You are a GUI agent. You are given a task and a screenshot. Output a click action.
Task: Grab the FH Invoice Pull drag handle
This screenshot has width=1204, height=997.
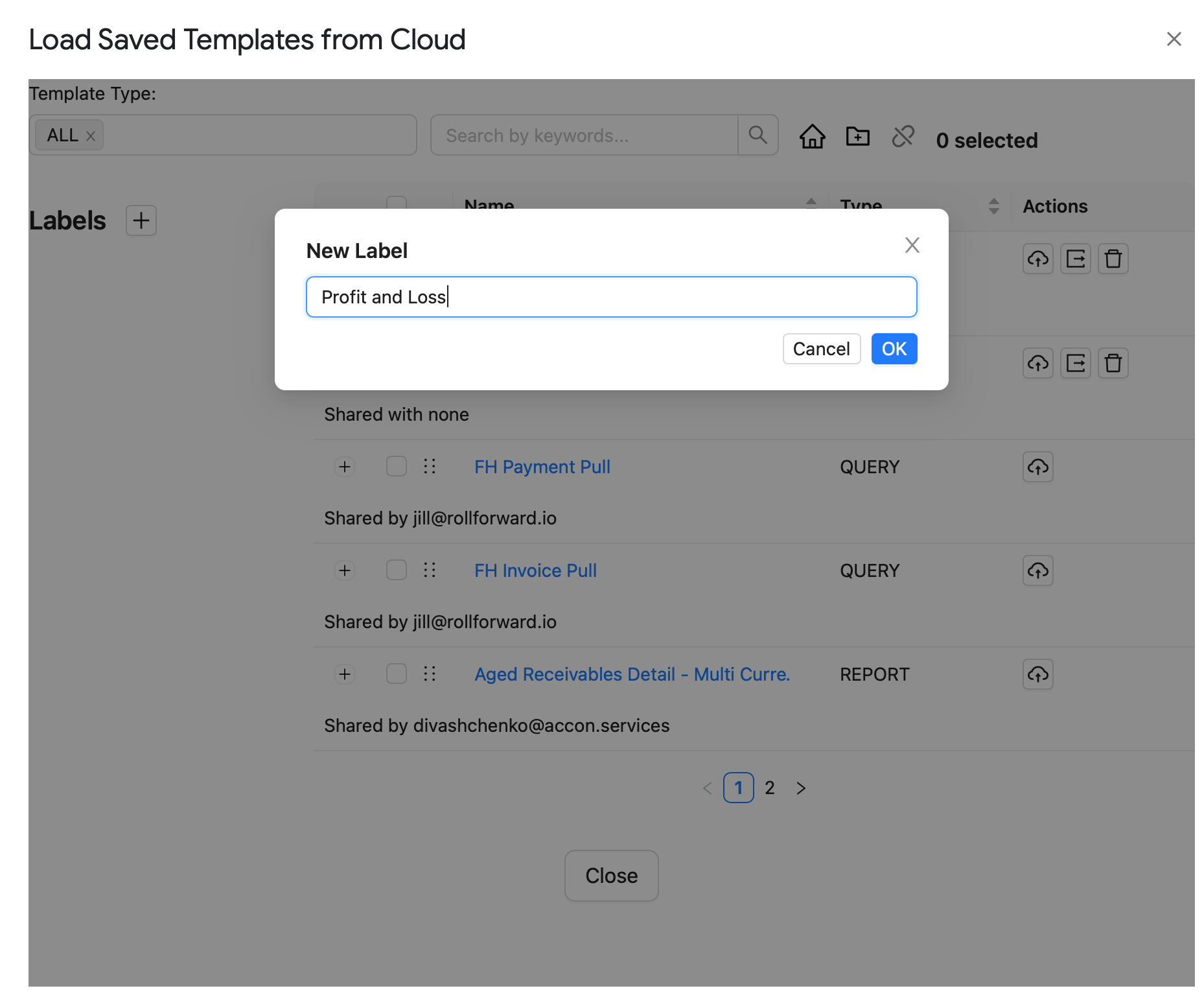430,570
